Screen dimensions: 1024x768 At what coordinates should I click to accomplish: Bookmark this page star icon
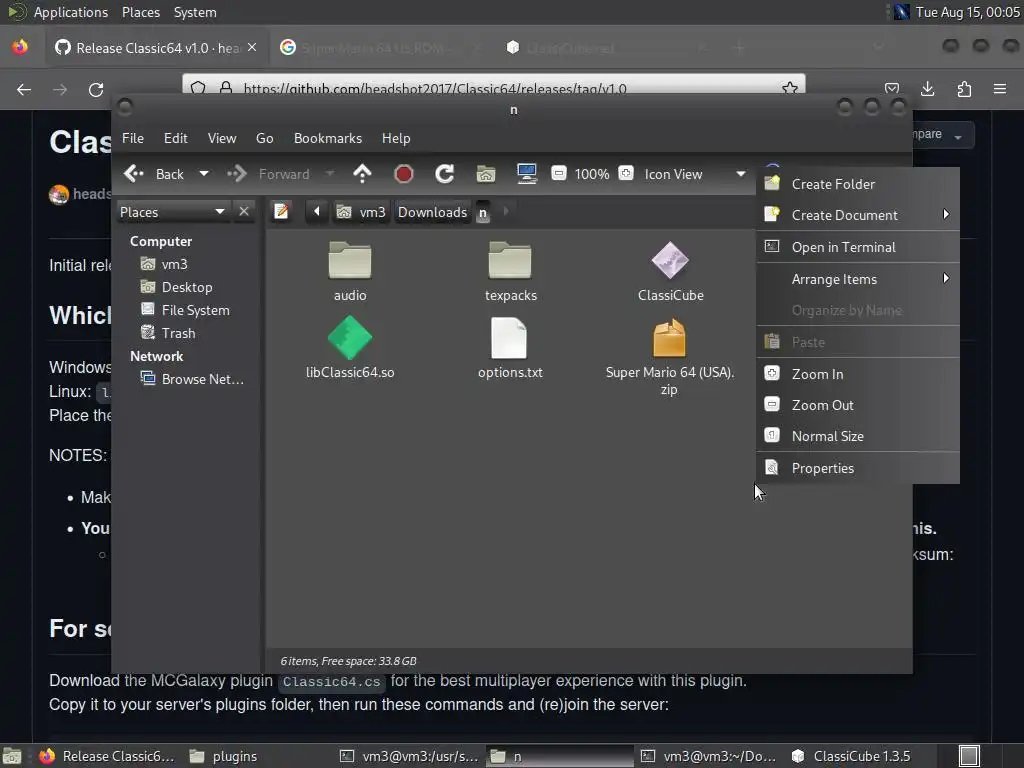tap(790, 88)
